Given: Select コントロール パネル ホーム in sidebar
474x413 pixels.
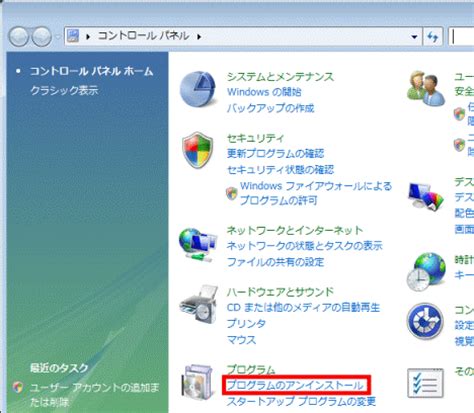Looking at the screenshot, I should pos(92,71).
